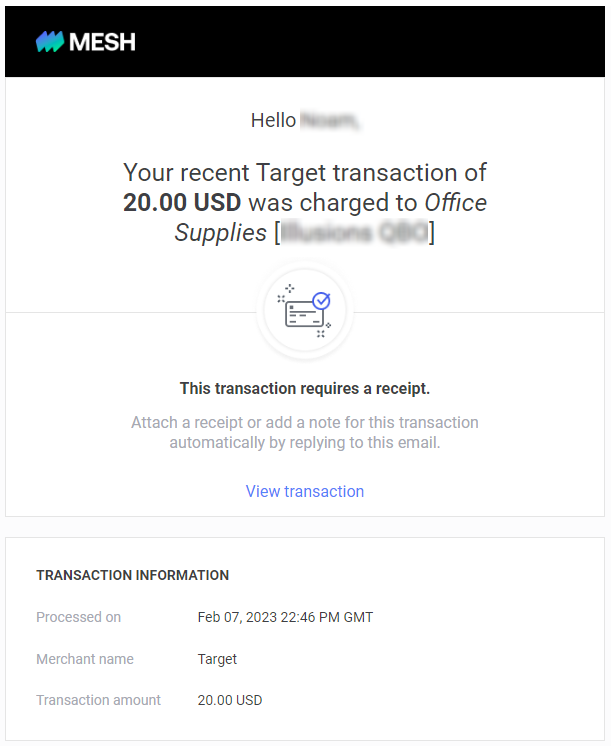Image resolution: width=611 pixels, height=746 pixels.
Task: Click the 'Merchant name' label
Action: point(85,659)
